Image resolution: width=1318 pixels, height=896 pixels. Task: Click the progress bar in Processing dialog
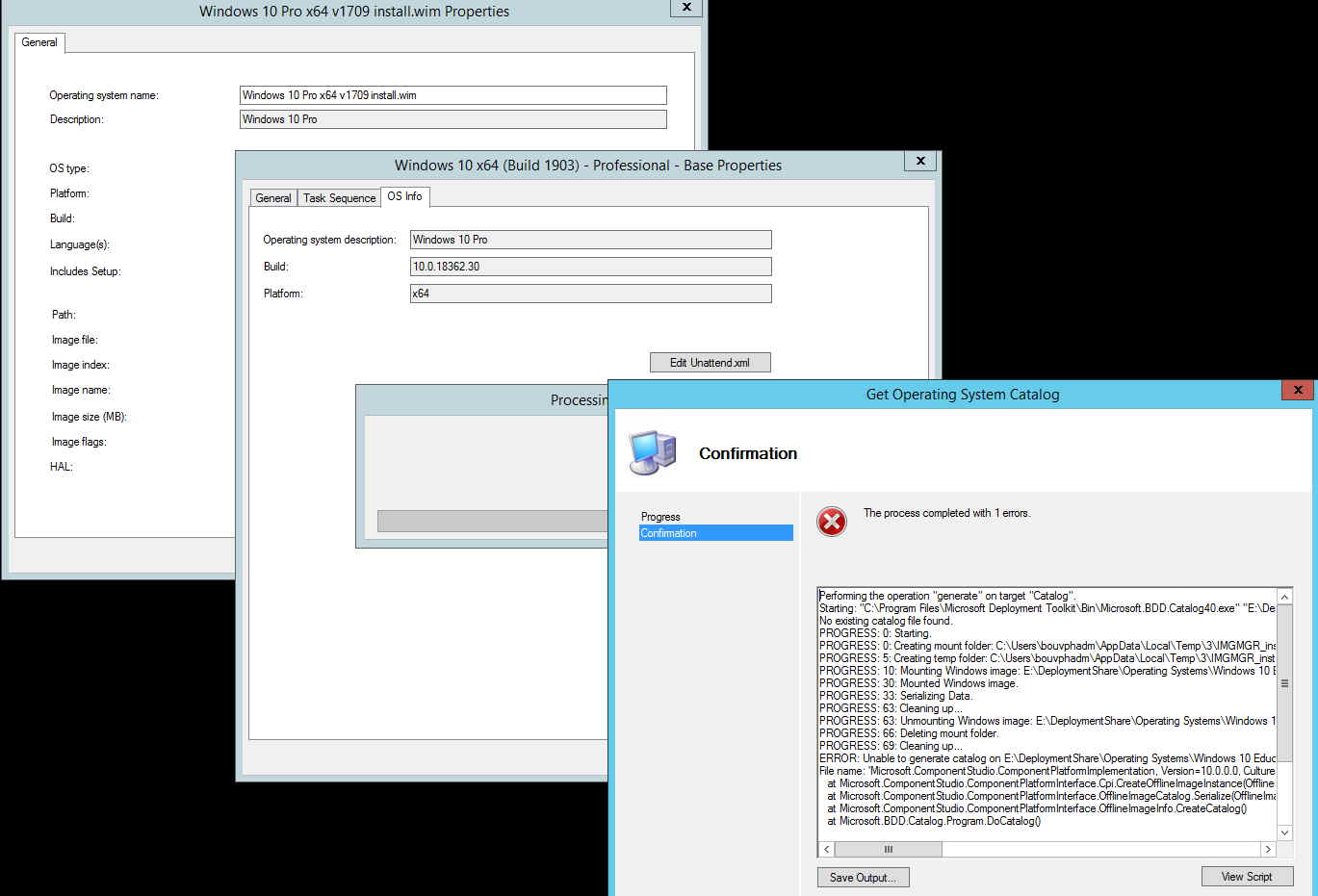[492, 520]
